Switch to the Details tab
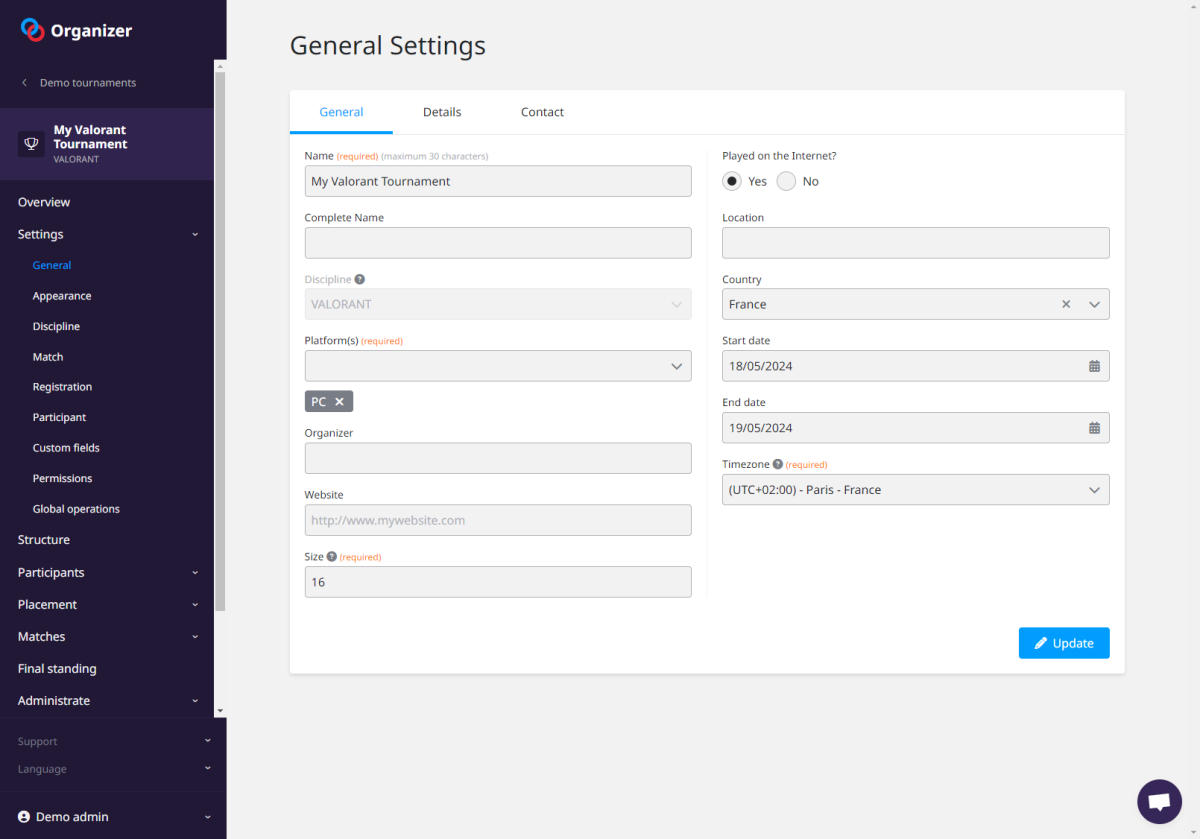The width and height of the screenshot is (1200, 839). [442, 112]
